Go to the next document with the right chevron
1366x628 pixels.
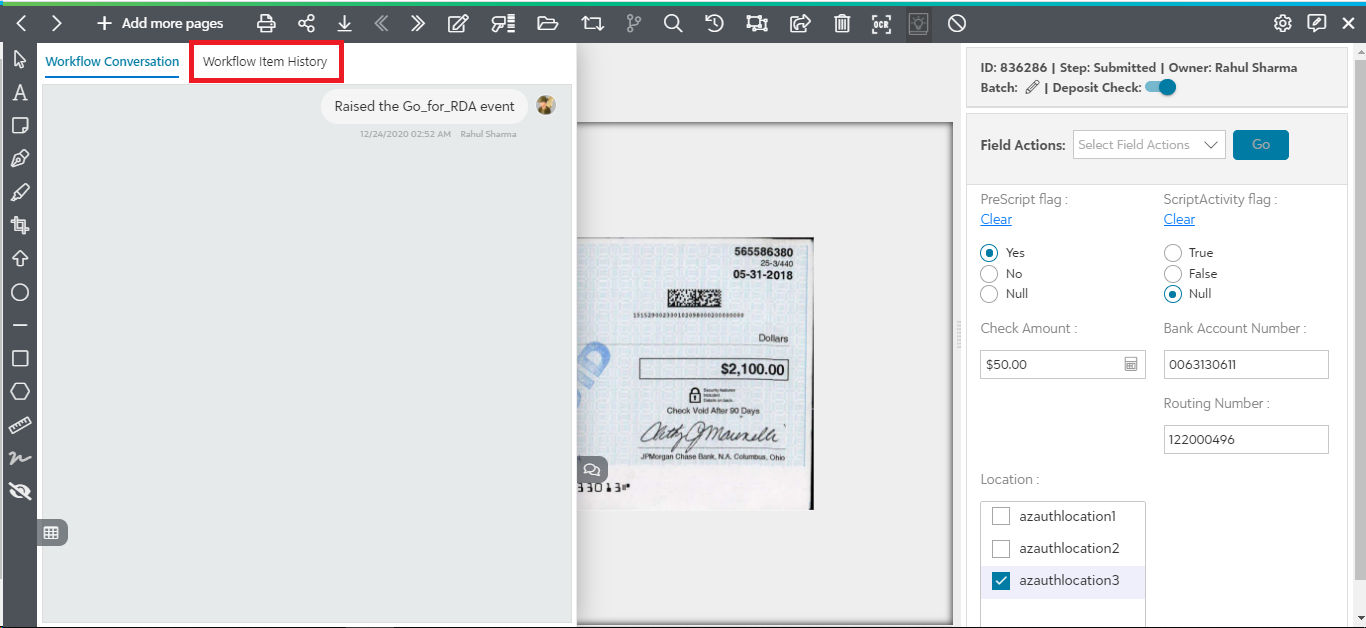click(x=57, y=23)
